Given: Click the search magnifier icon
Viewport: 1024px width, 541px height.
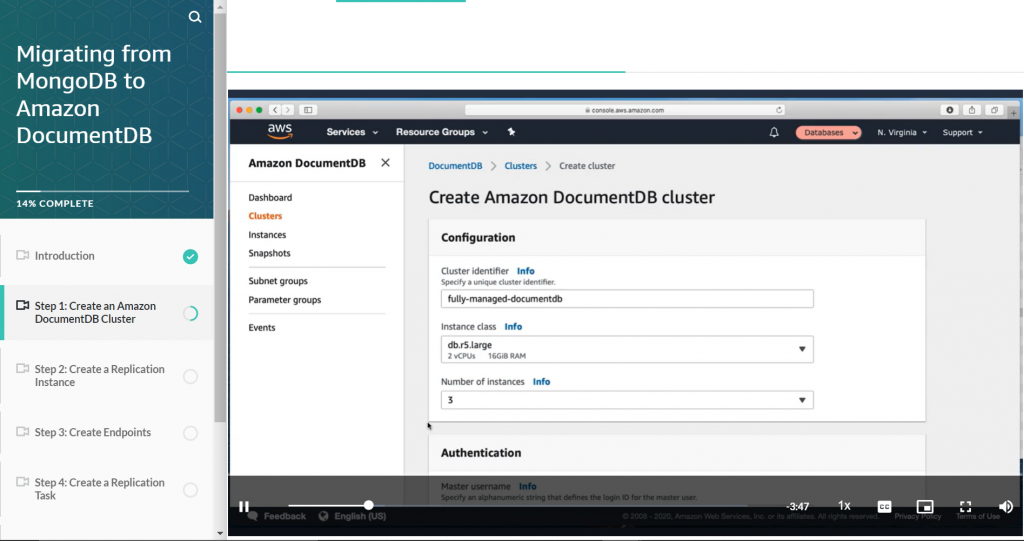Looking at the screenshot, I should pos(195,17).
